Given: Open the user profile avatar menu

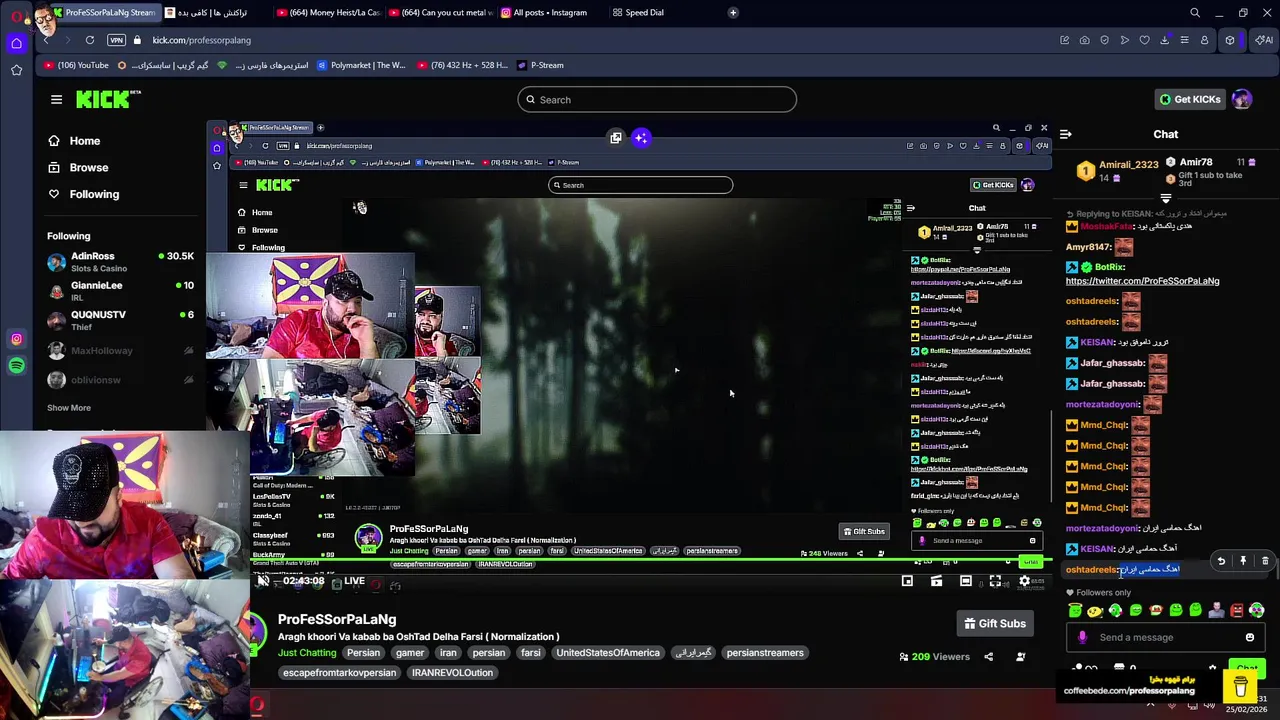Looking at the screenshot, I should (x=1241, y=99).
